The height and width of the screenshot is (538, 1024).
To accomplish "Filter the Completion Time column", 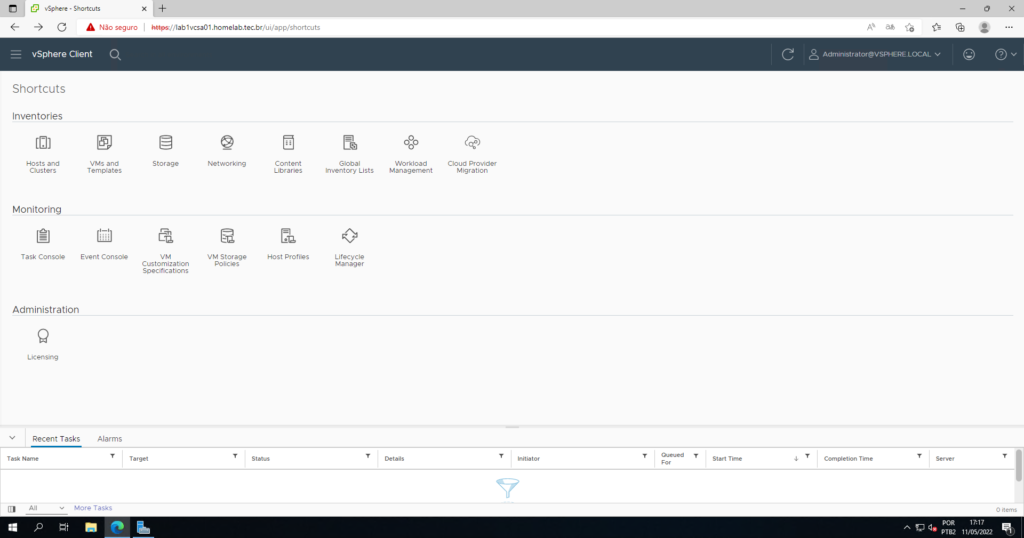I will 919,456.
